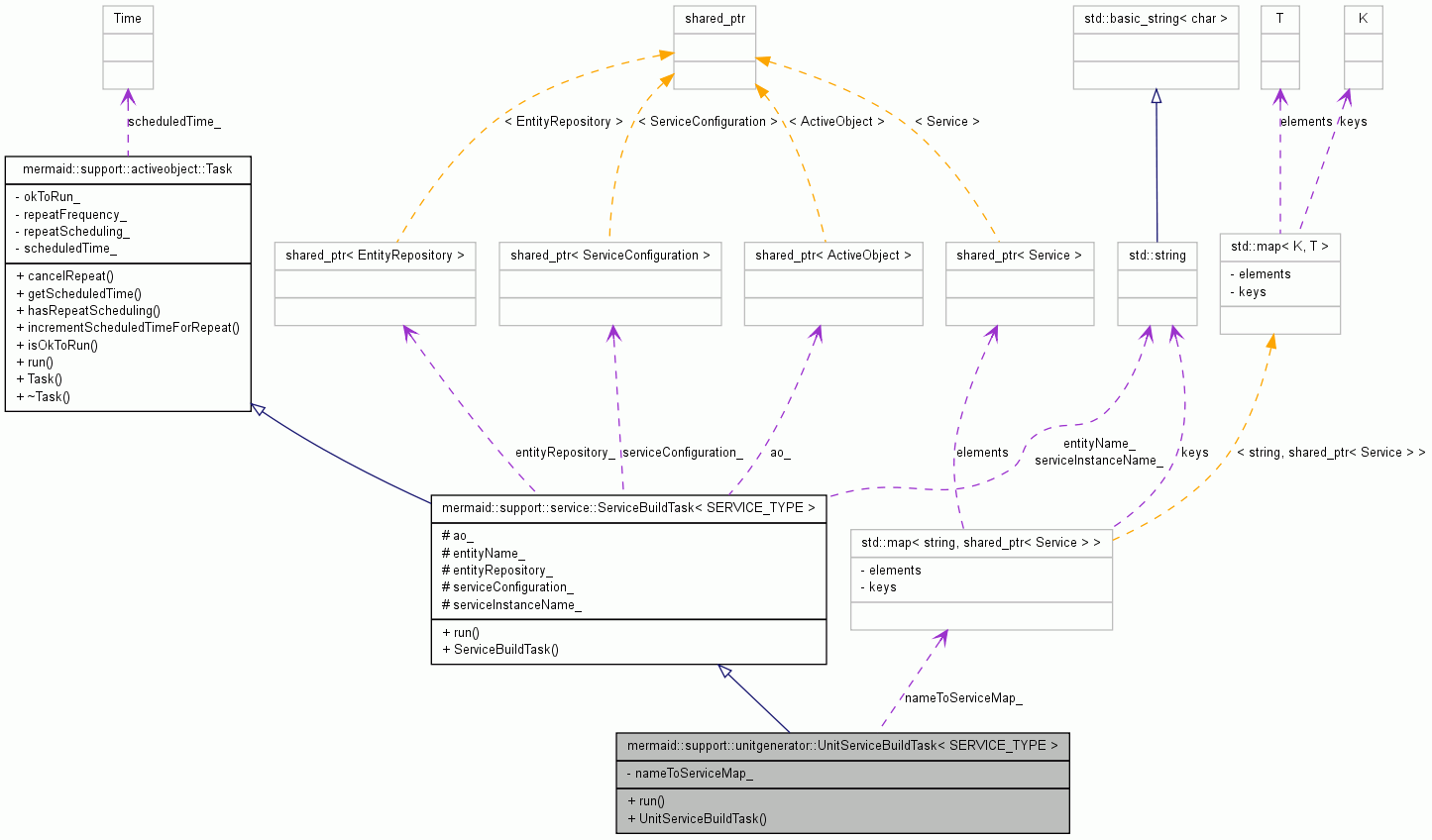Image resolution: width=1432 pixels, height=840 pixels.
Task: Select # serviceInstanceName_ attribute in ServiceBuildTask
Action: pos(511,604)
